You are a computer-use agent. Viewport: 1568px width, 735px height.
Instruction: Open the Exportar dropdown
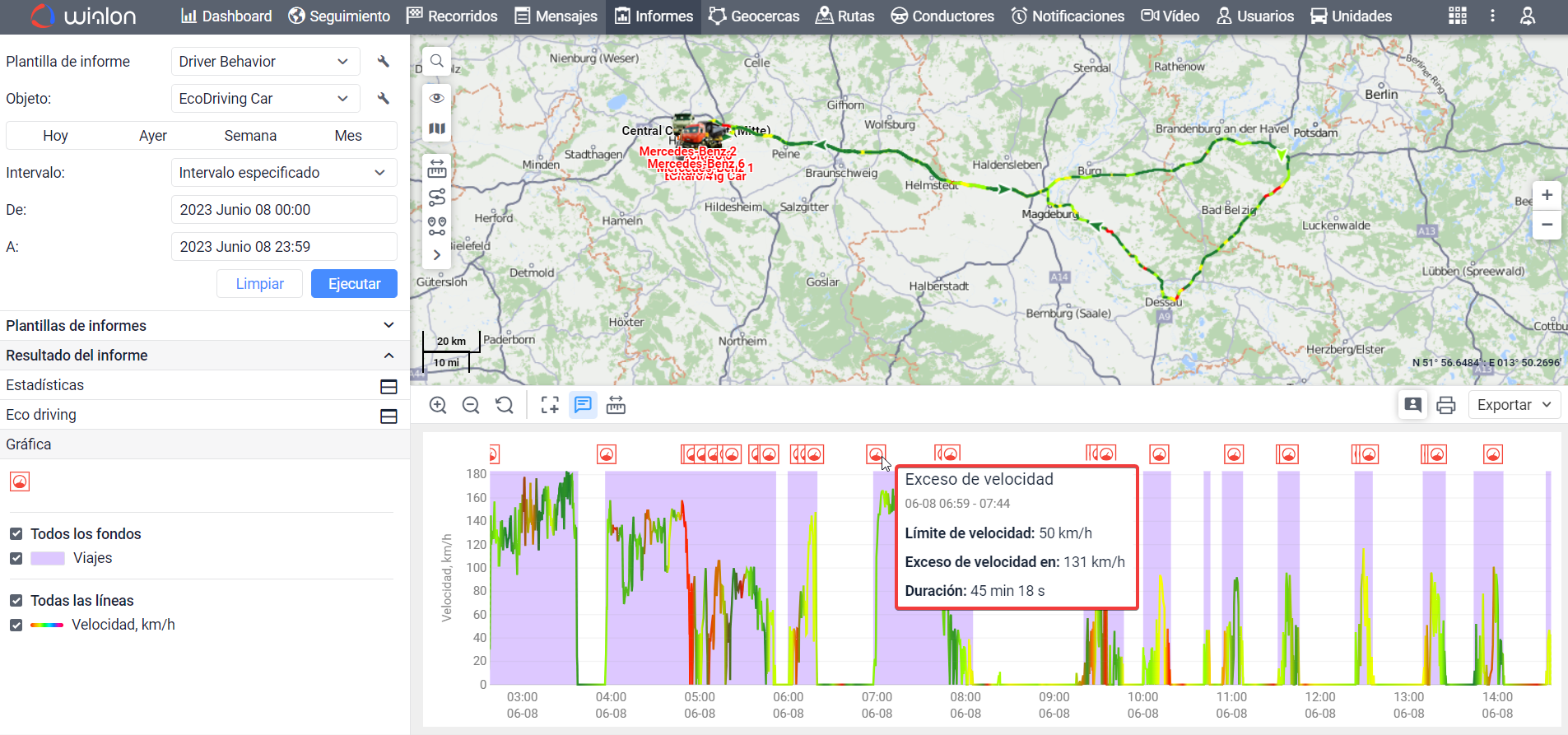tap(1513, 405)
